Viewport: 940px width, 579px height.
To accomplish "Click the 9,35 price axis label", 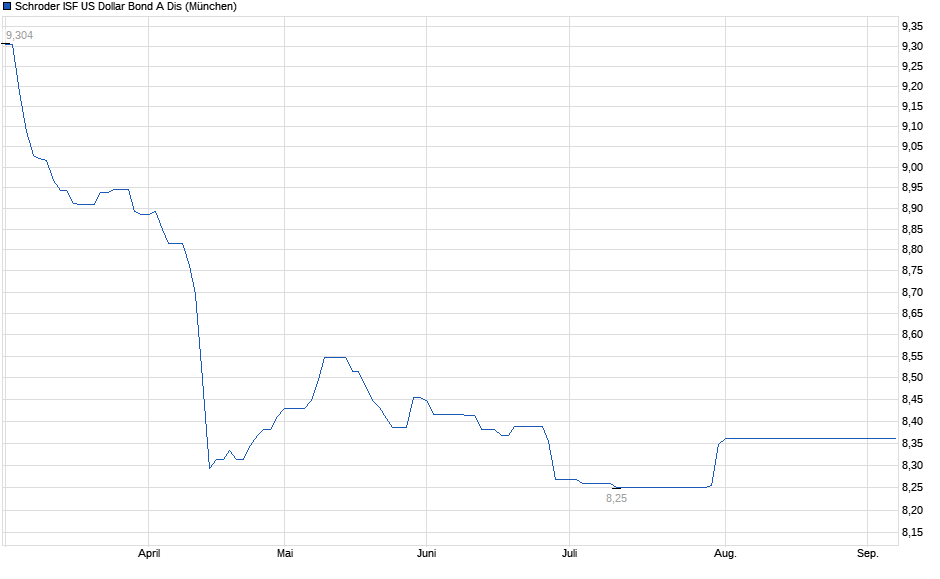I will (912, 26).
